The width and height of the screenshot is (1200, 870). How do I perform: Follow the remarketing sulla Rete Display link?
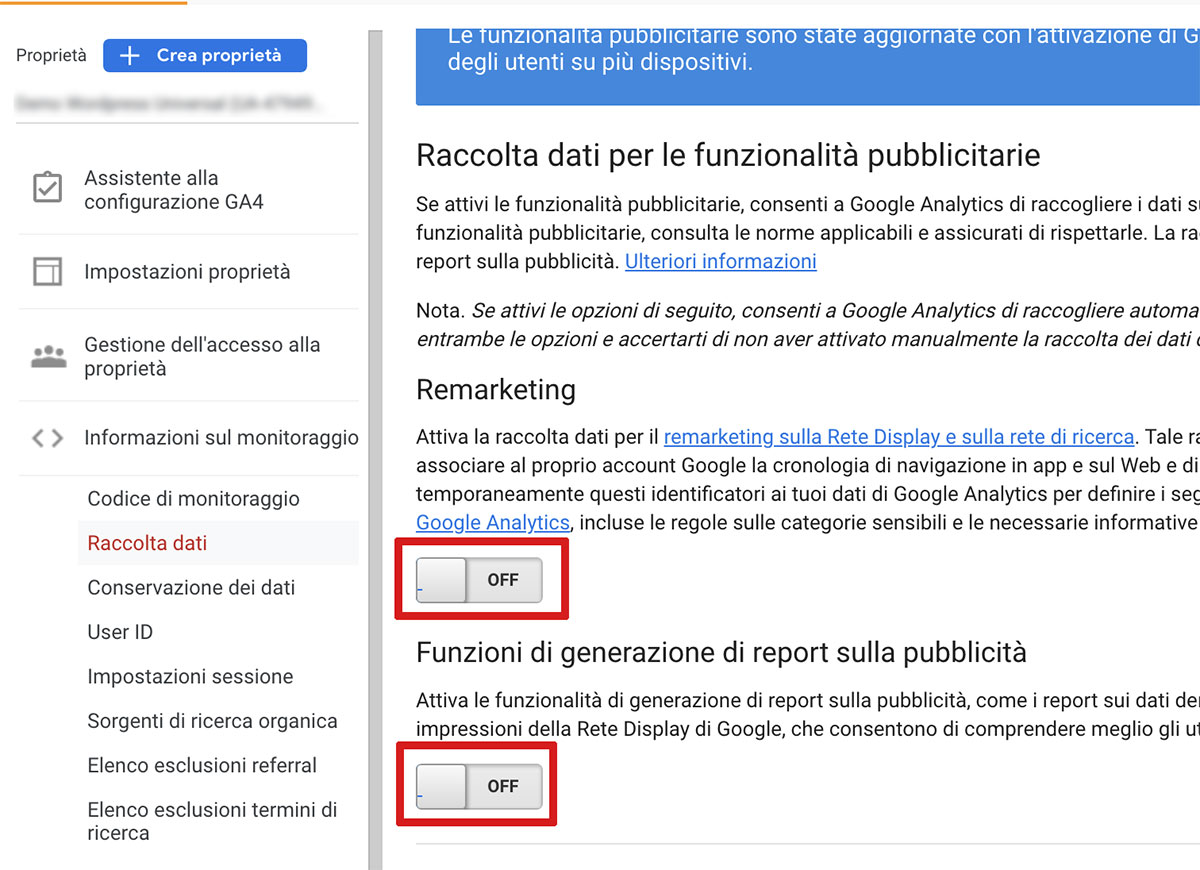[x=897, y=436]
